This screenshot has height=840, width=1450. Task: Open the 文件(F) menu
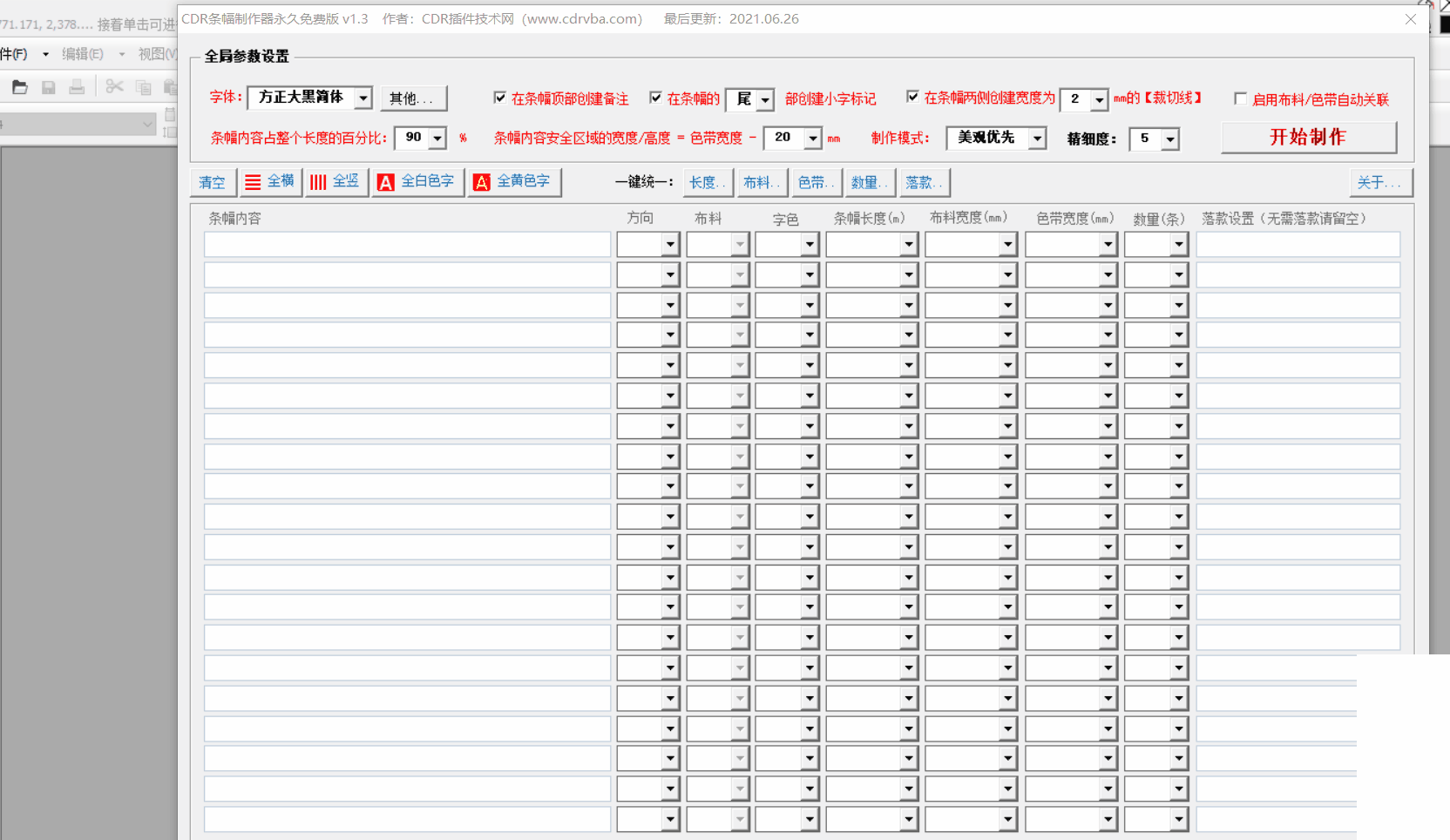pyautogui.click(x=14, y=54)
